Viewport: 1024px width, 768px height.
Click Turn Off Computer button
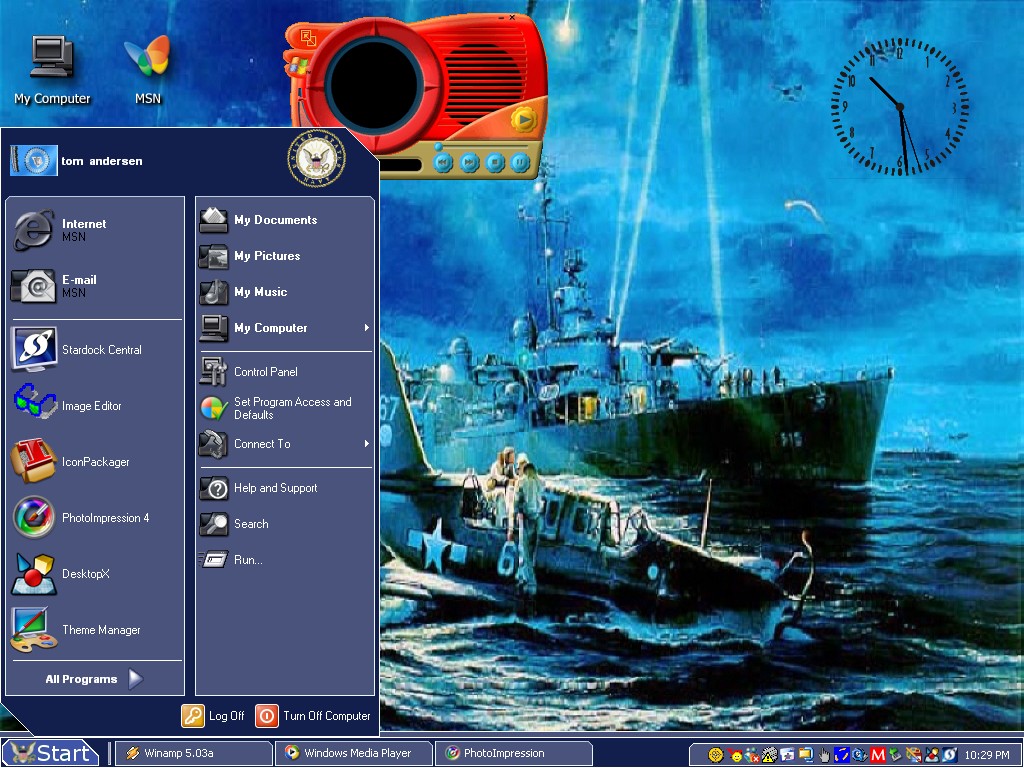[313, 716]
